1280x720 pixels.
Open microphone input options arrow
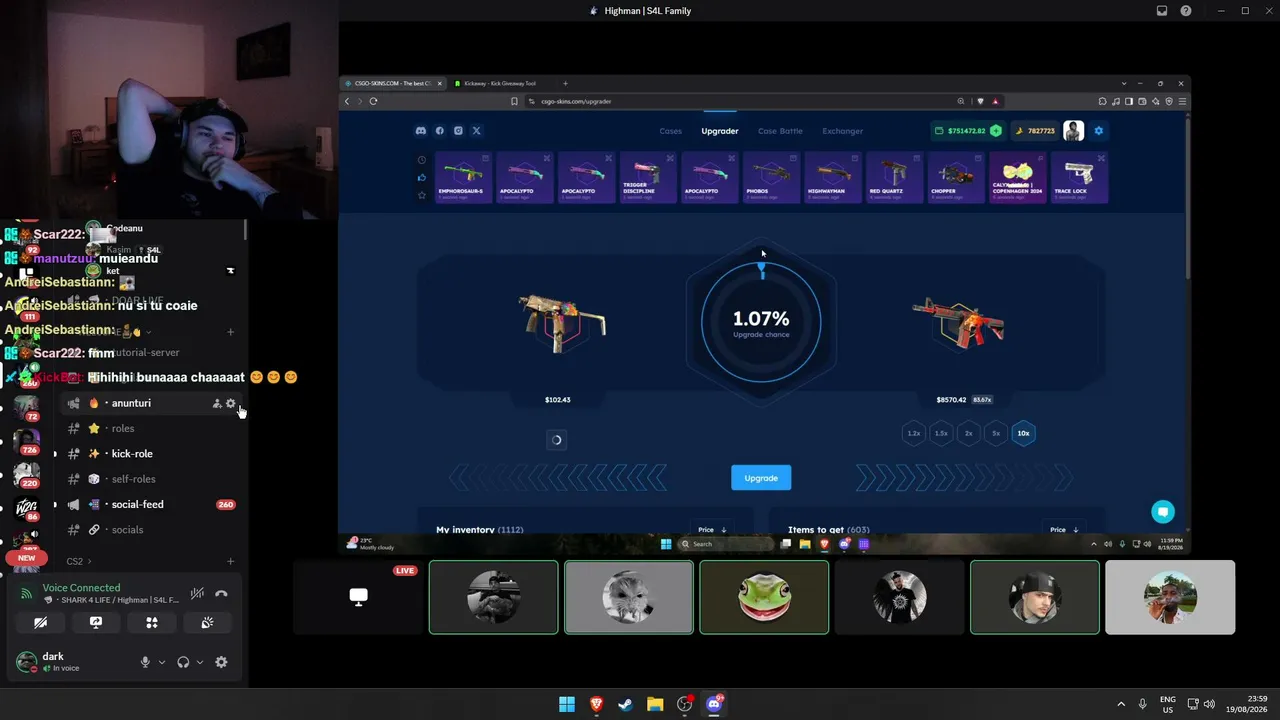click(161, 662)
